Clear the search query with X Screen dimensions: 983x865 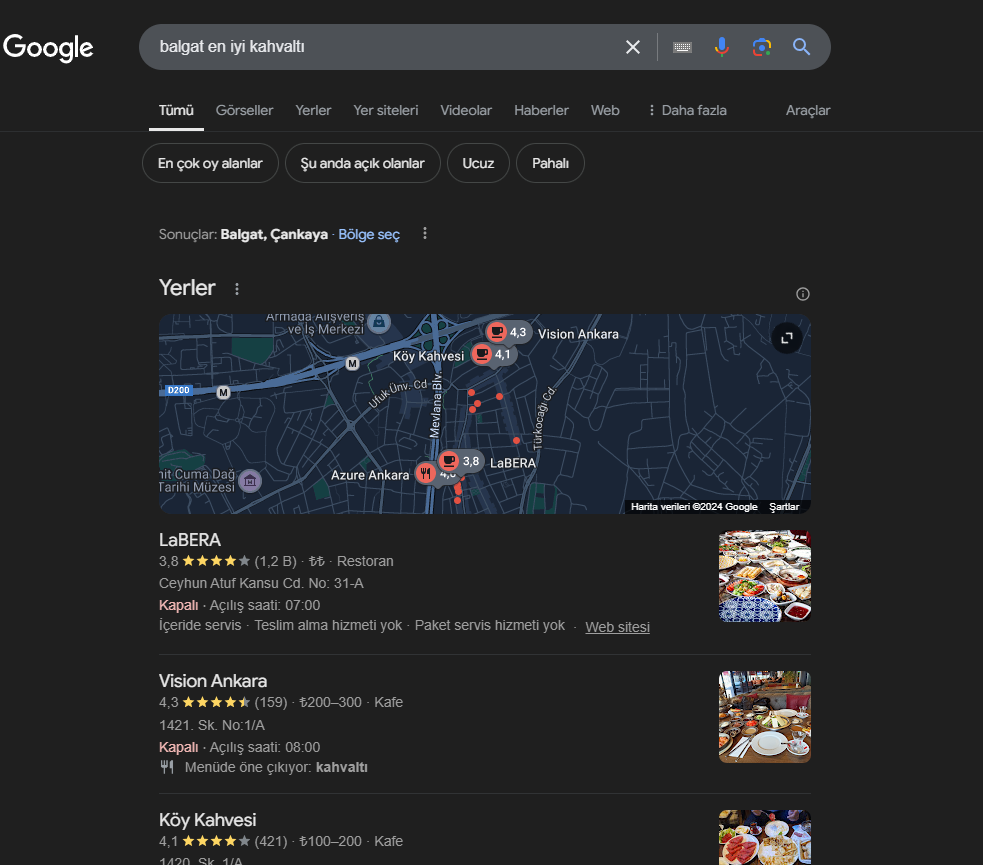(x=633, y=47)
